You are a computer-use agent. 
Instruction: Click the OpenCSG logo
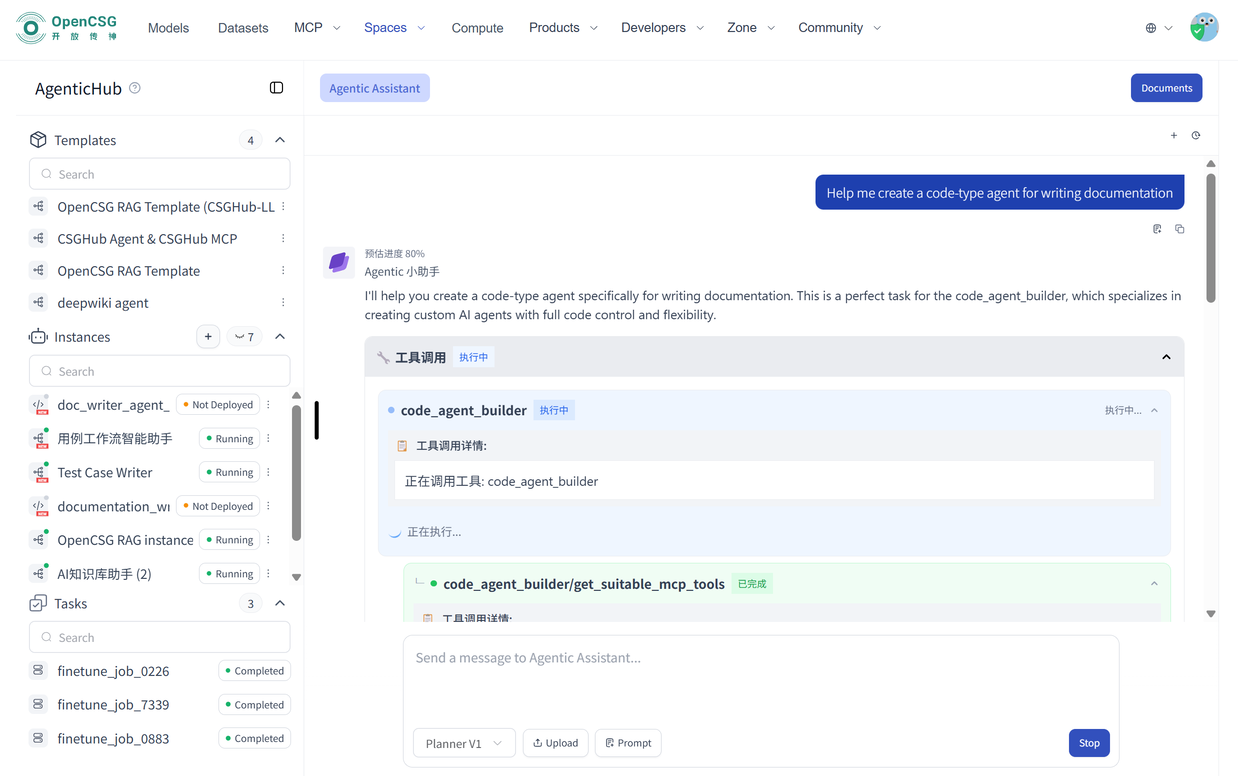[x=67, y=28]
